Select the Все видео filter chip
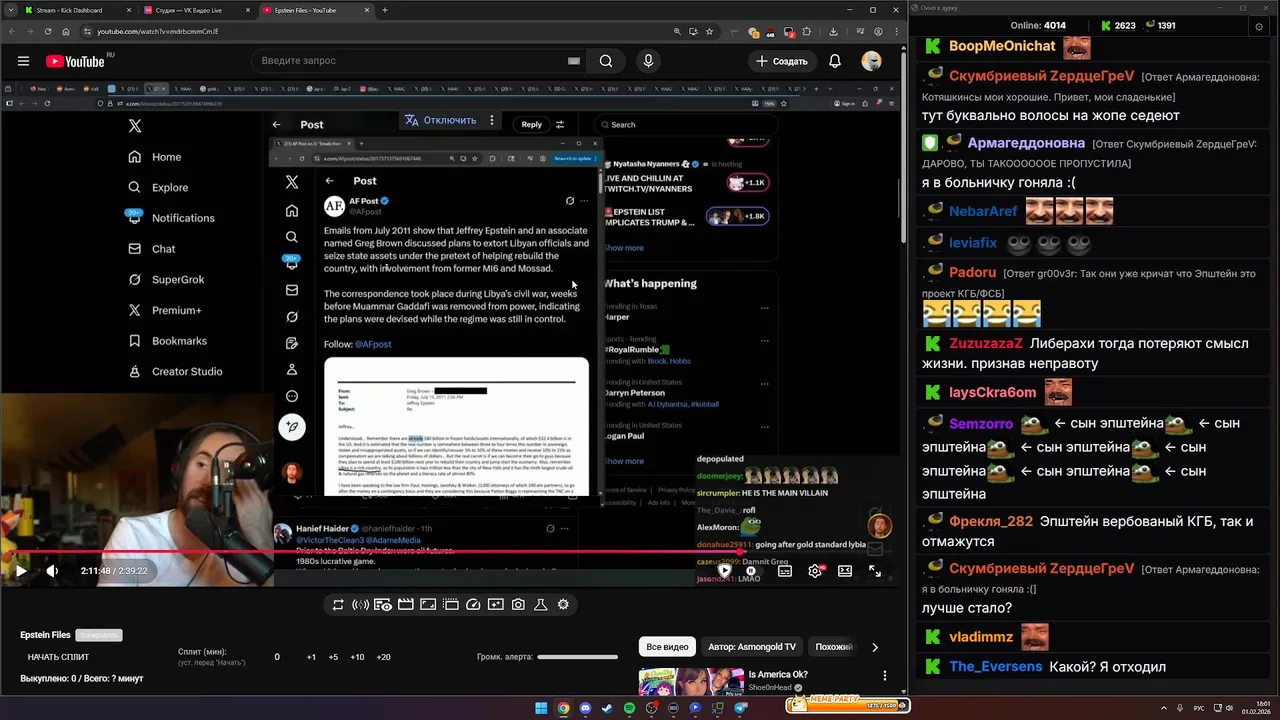This screenshot has width=1280, height=720. (x=667, y=647)
